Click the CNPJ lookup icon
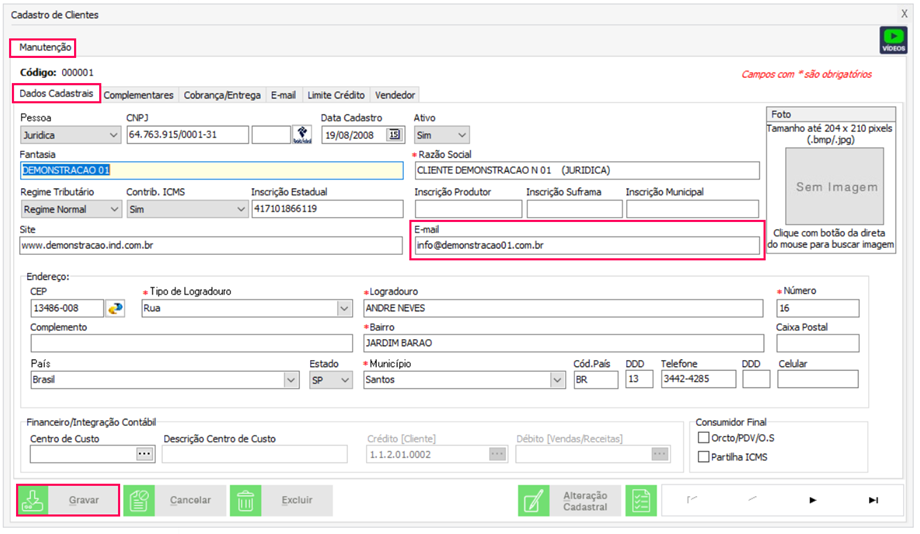920x534 pixels. [301, 135]
